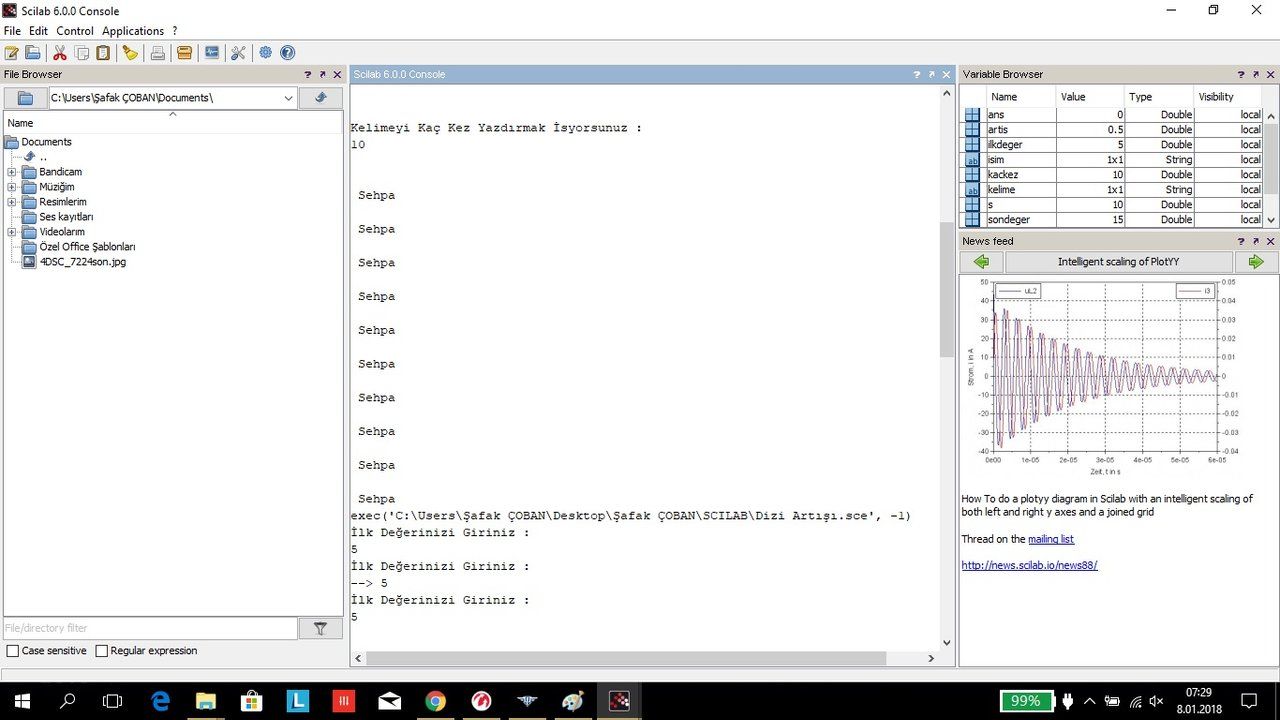Undock the File Browser panel
Screen dimensions: 1280x720
322,75
